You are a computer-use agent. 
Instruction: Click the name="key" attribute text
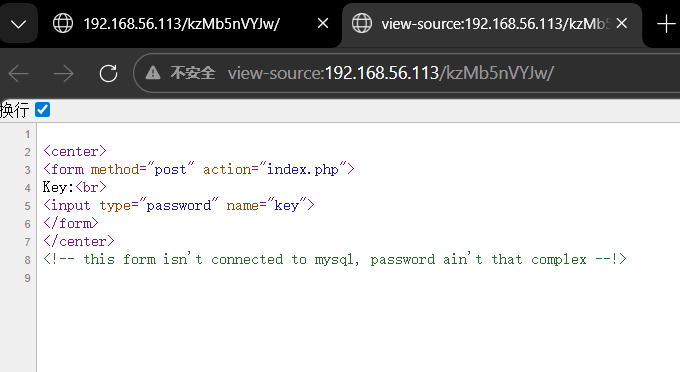(x=266, y=206)
